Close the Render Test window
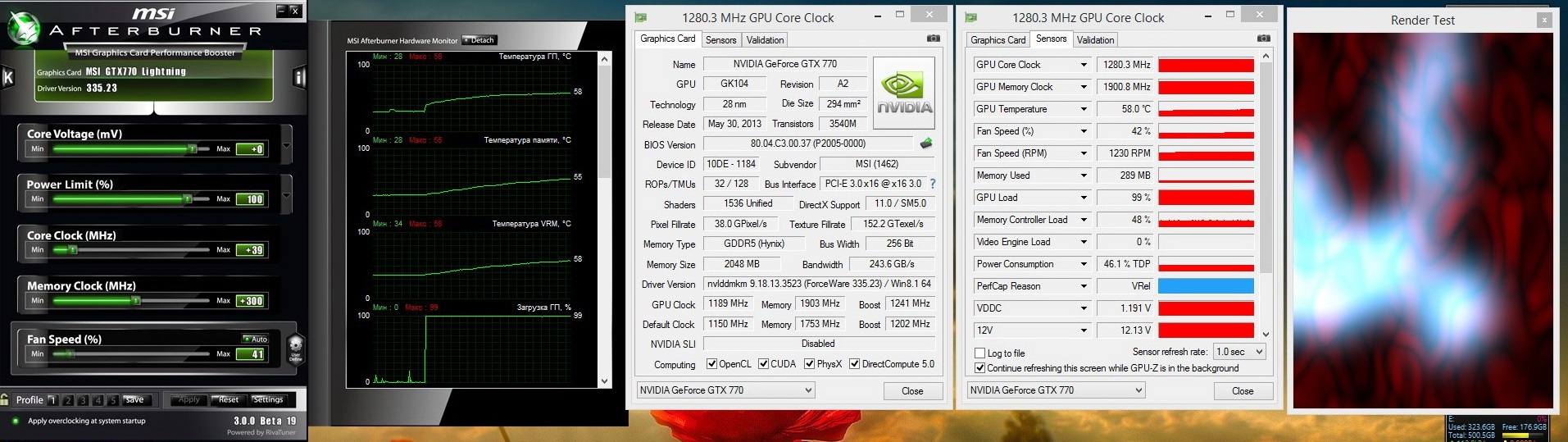The width and height of the screenshot is (1568, 442). [1544, 20]
